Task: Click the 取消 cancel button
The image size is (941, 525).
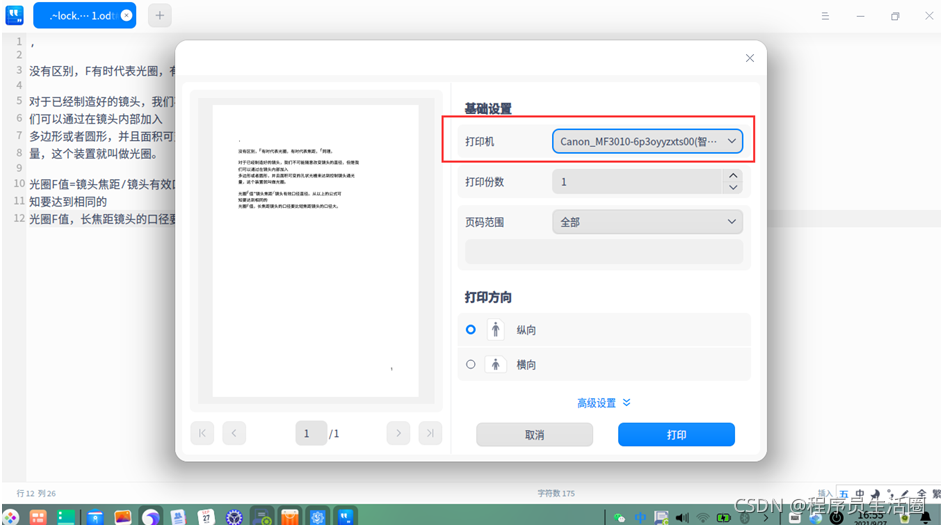Action: (534, 434)
